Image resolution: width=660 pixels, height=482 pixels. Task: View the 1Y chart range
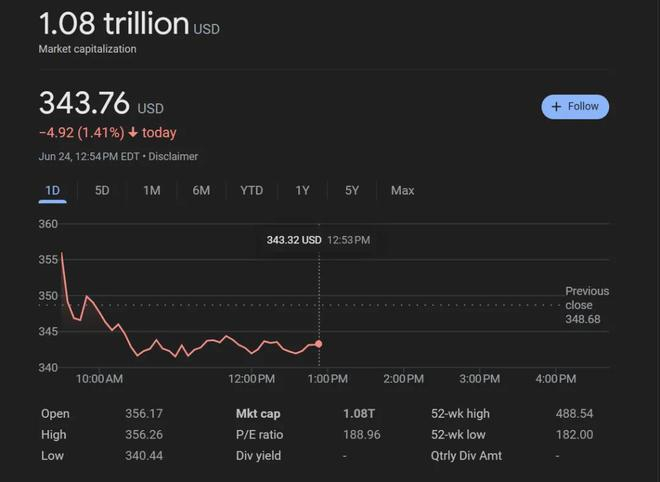302,190
